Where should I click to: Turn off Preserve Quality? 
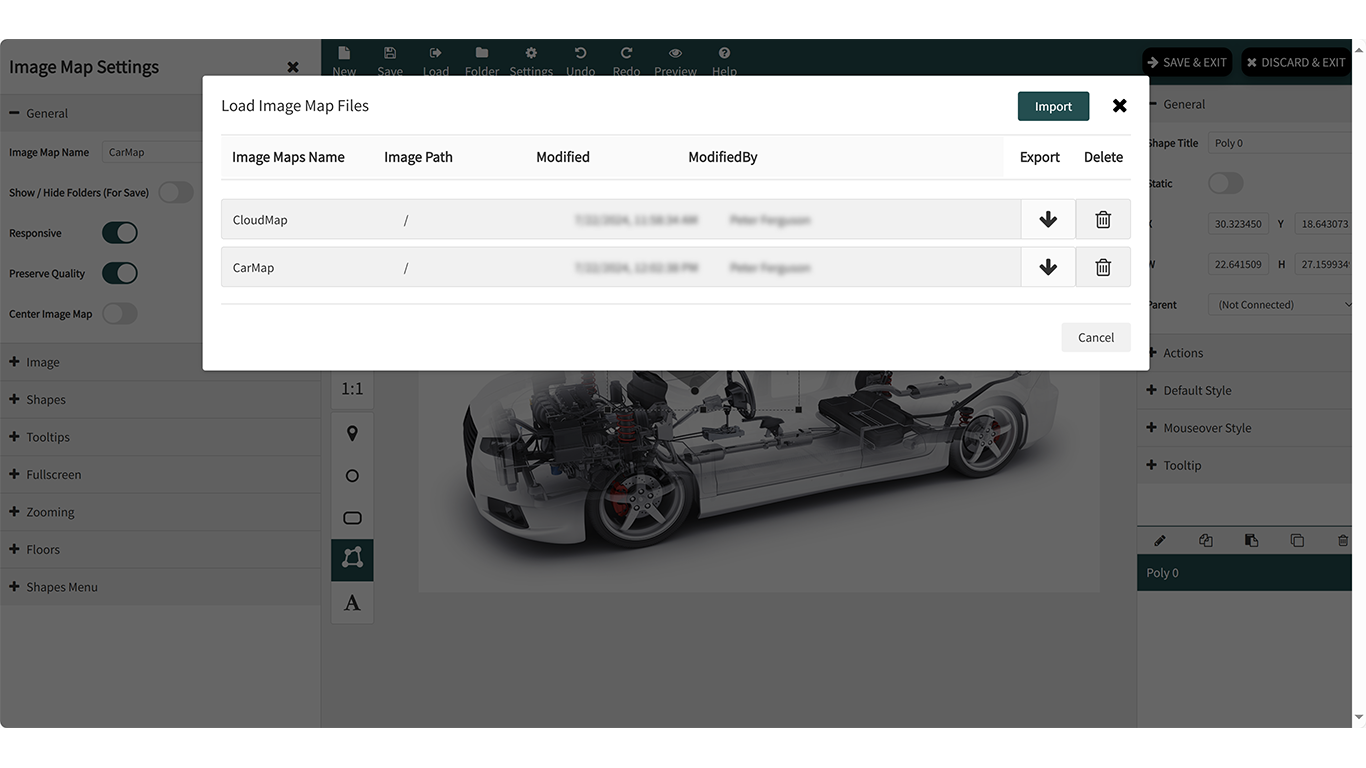(120, 273)
